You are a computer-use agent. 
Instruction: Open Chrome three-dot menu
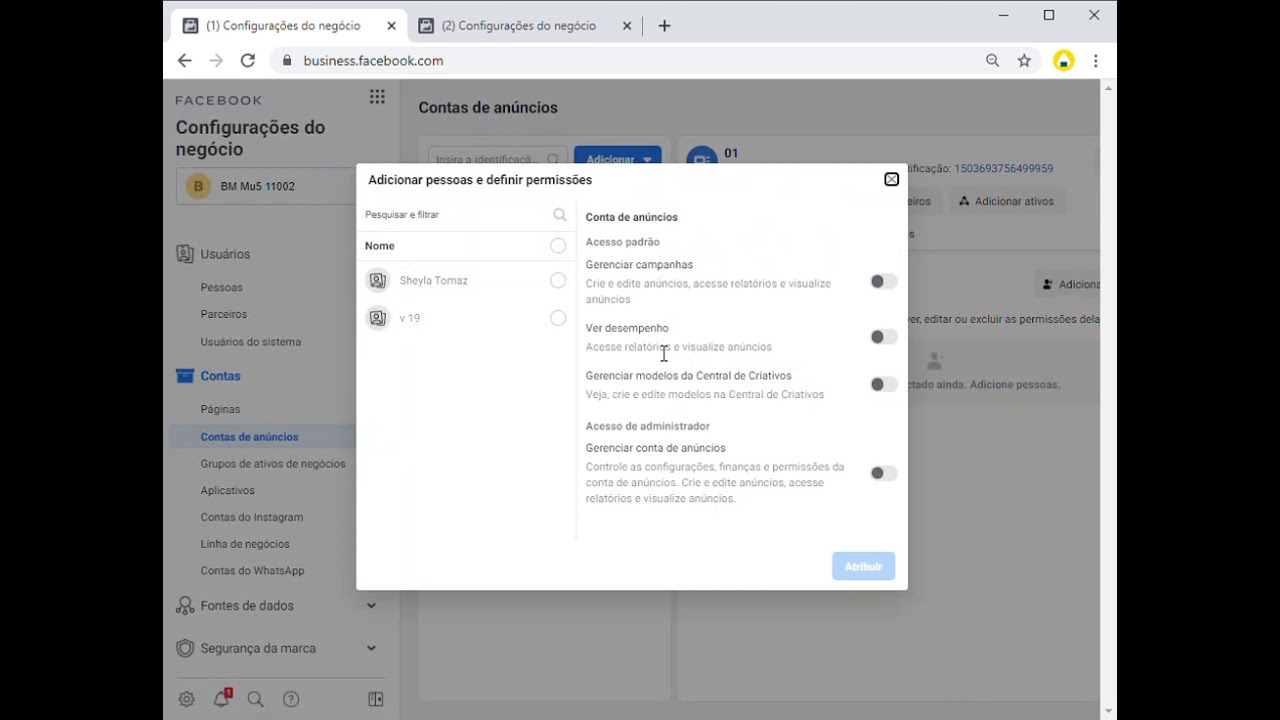click(x=1096, y=61)
